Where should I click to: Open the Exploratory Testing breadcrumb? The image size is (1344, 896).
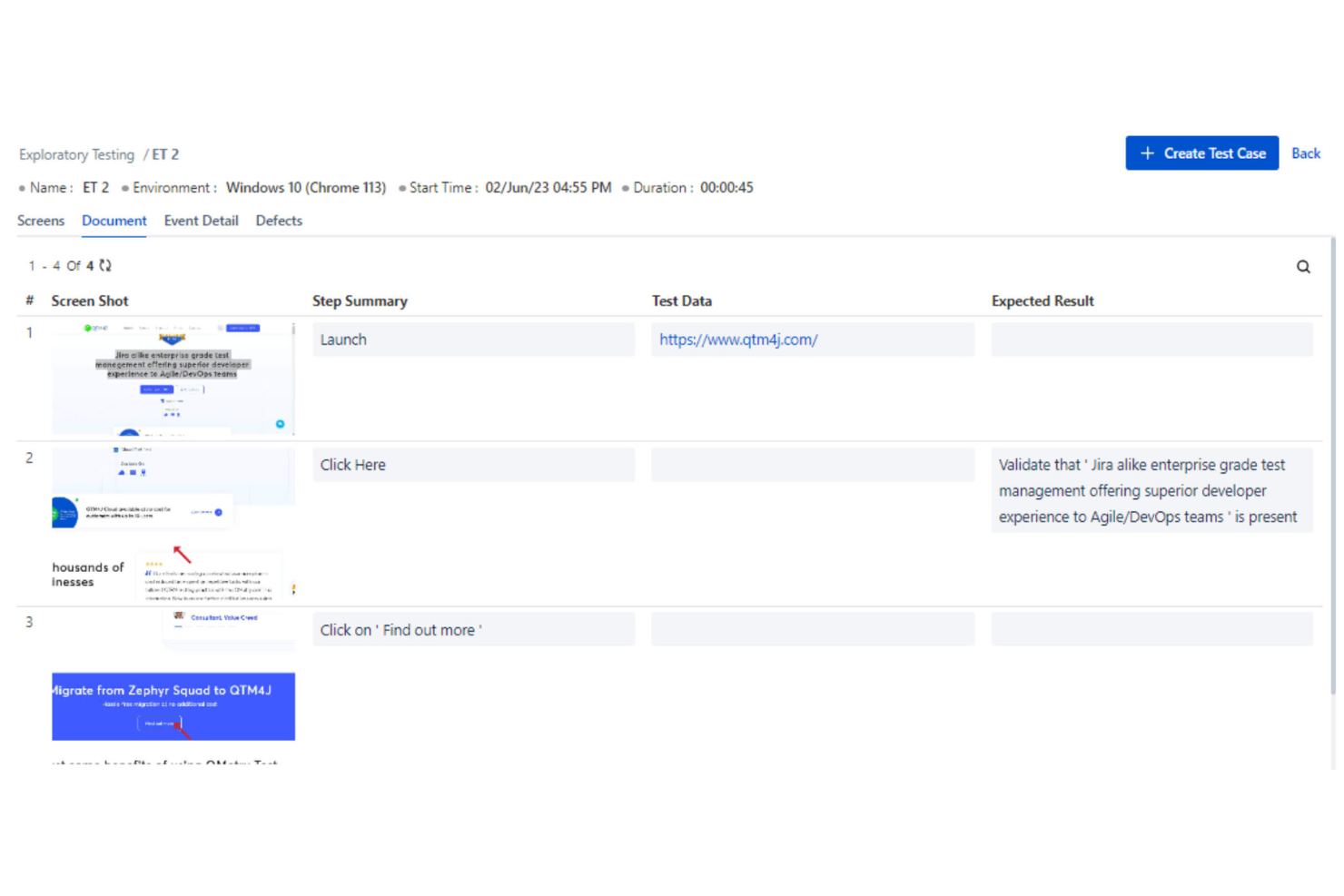click(76, 154)
